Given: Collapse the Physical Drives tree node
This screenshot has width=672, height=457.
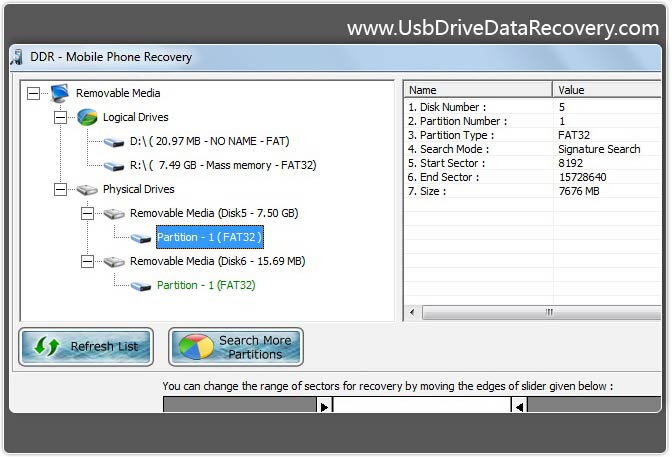Looking at the screenshot, I should pos(60,189).
